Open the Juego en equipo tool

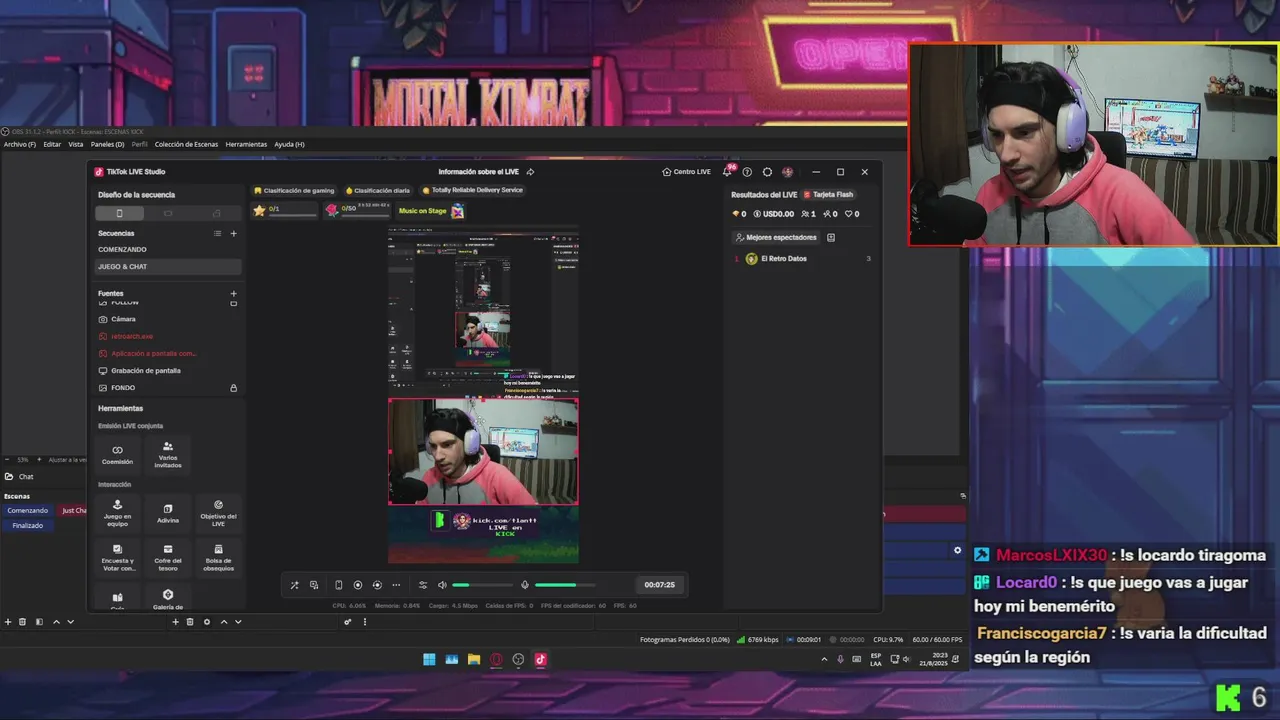pyautogui.click(x=117, y=513)
